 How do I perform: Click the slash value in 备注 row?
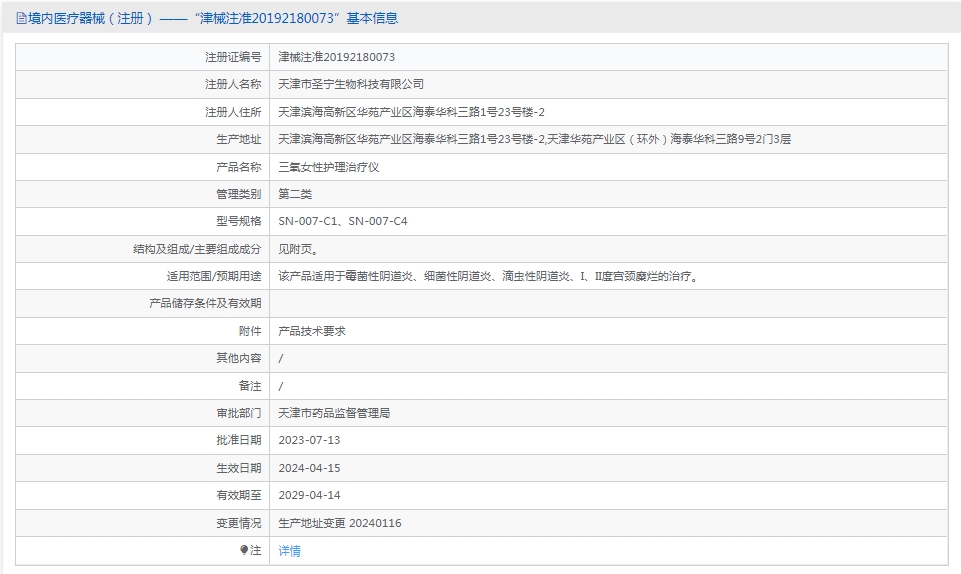coord(281,387)
